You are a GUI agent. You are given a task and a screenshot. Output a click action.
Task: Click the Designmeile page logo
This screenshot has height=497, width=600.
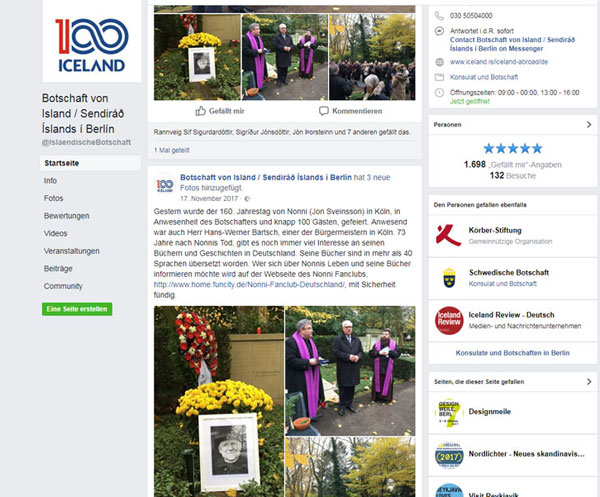449,413
